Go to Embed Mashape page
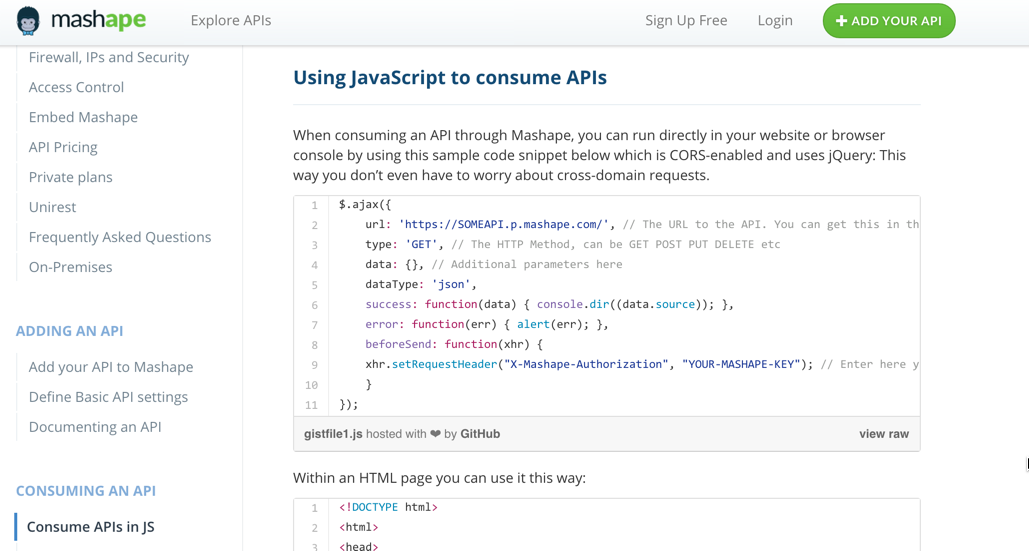1029x551 pixels. pyautogui.click(x=83, y=117)
